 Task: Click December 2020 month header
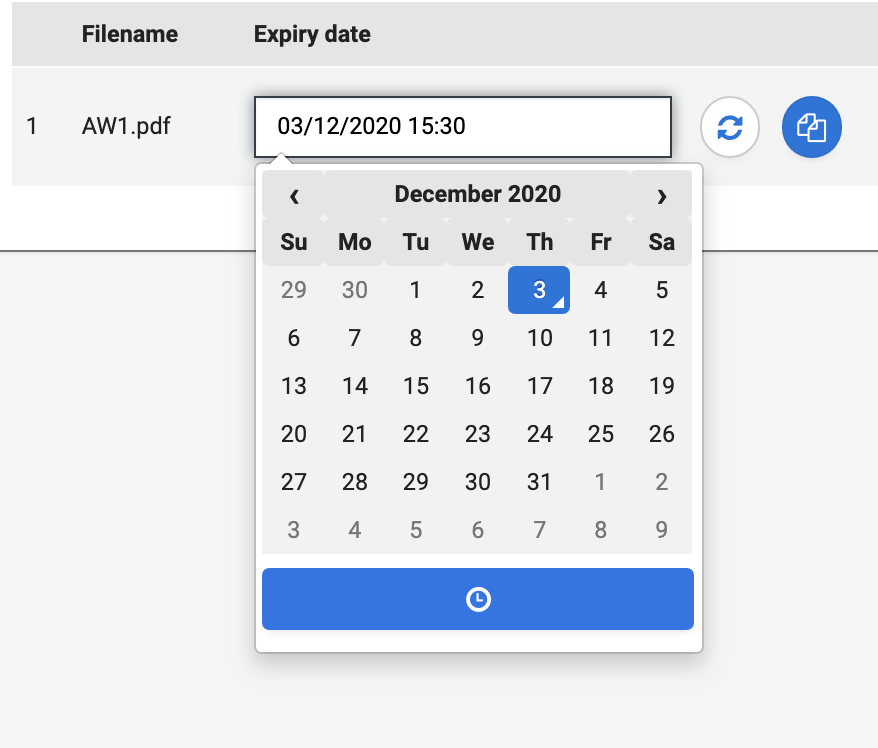coord(477,194)
